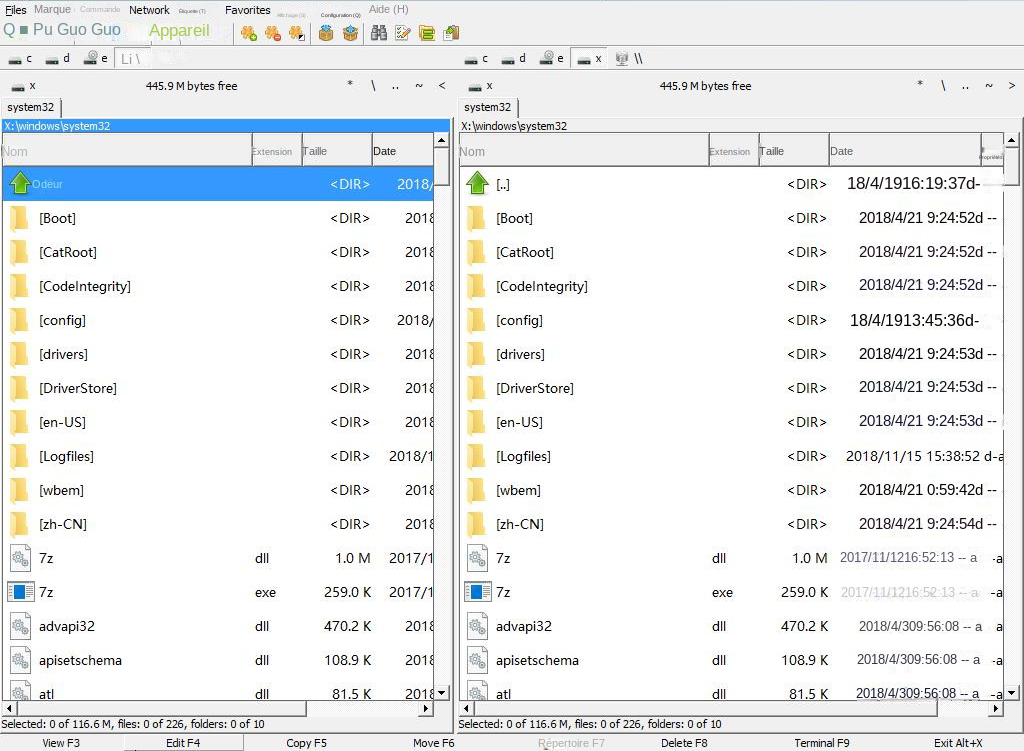The image size is (1024, 751).
Task: Click the Synchronize directories toolbar icon
Action: coord(428,33)
